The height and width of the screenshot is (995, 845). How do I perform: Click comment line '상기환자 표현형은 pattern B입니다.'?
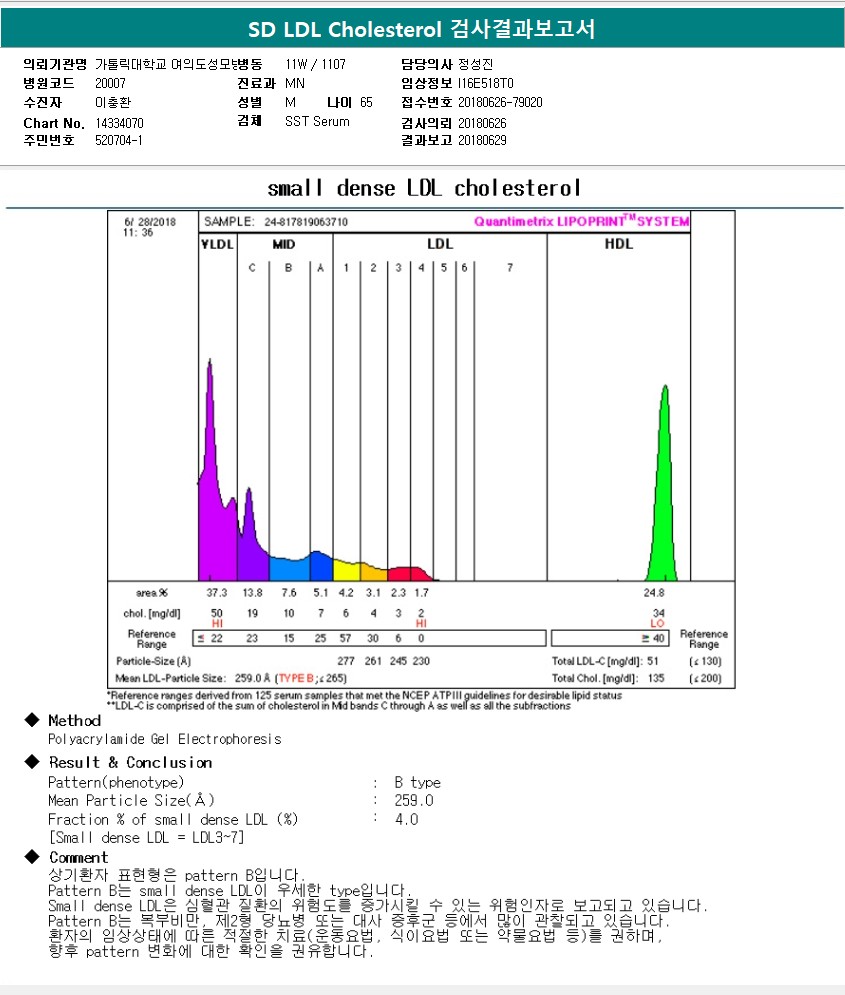tap(177, 876)
